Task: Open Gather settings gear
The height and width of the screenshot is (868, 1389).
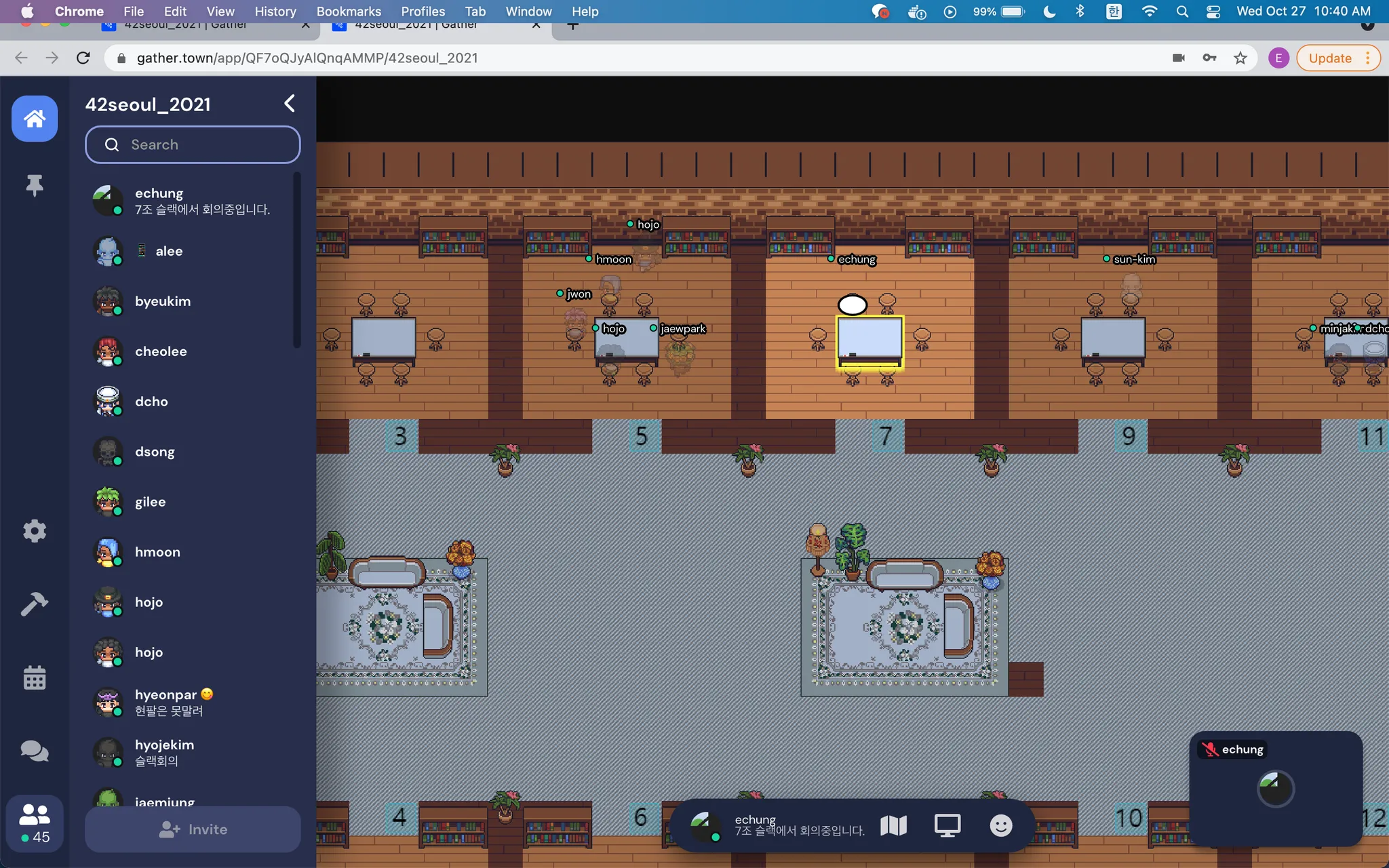Action: click(35, 531)
